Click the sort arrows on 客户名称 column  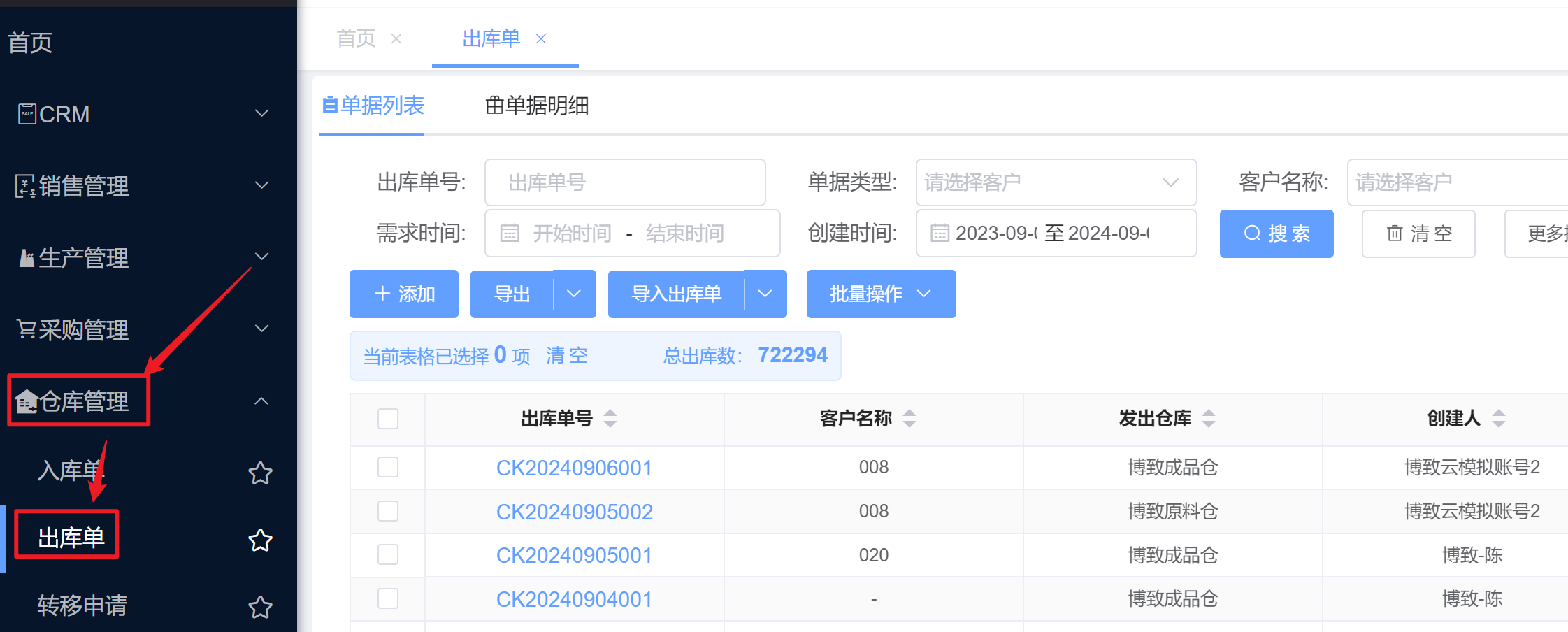click(909, 418)
